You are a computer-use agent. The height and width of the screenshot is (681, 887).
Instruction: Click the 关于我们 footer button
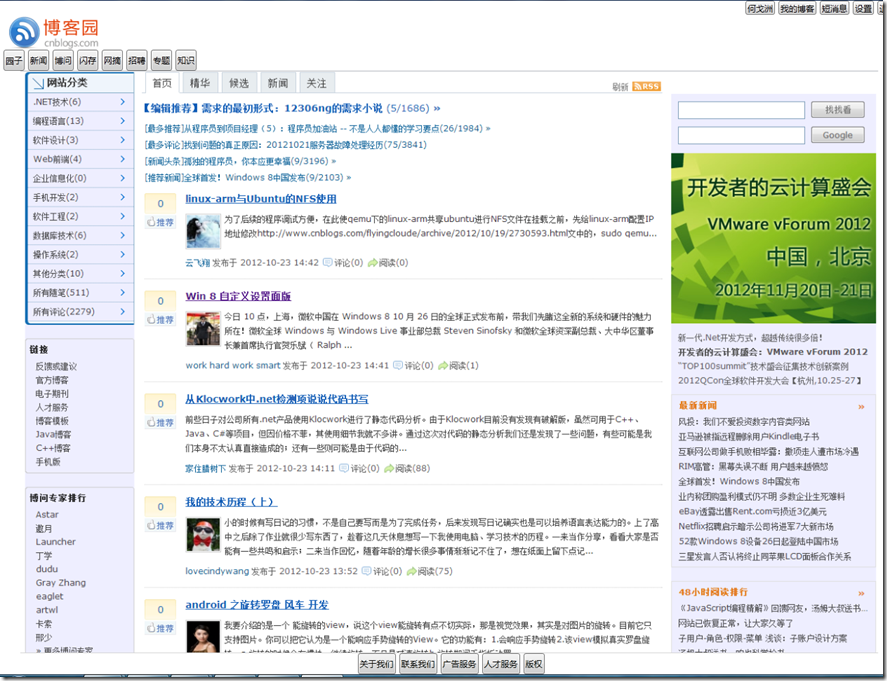click(376, 664)
